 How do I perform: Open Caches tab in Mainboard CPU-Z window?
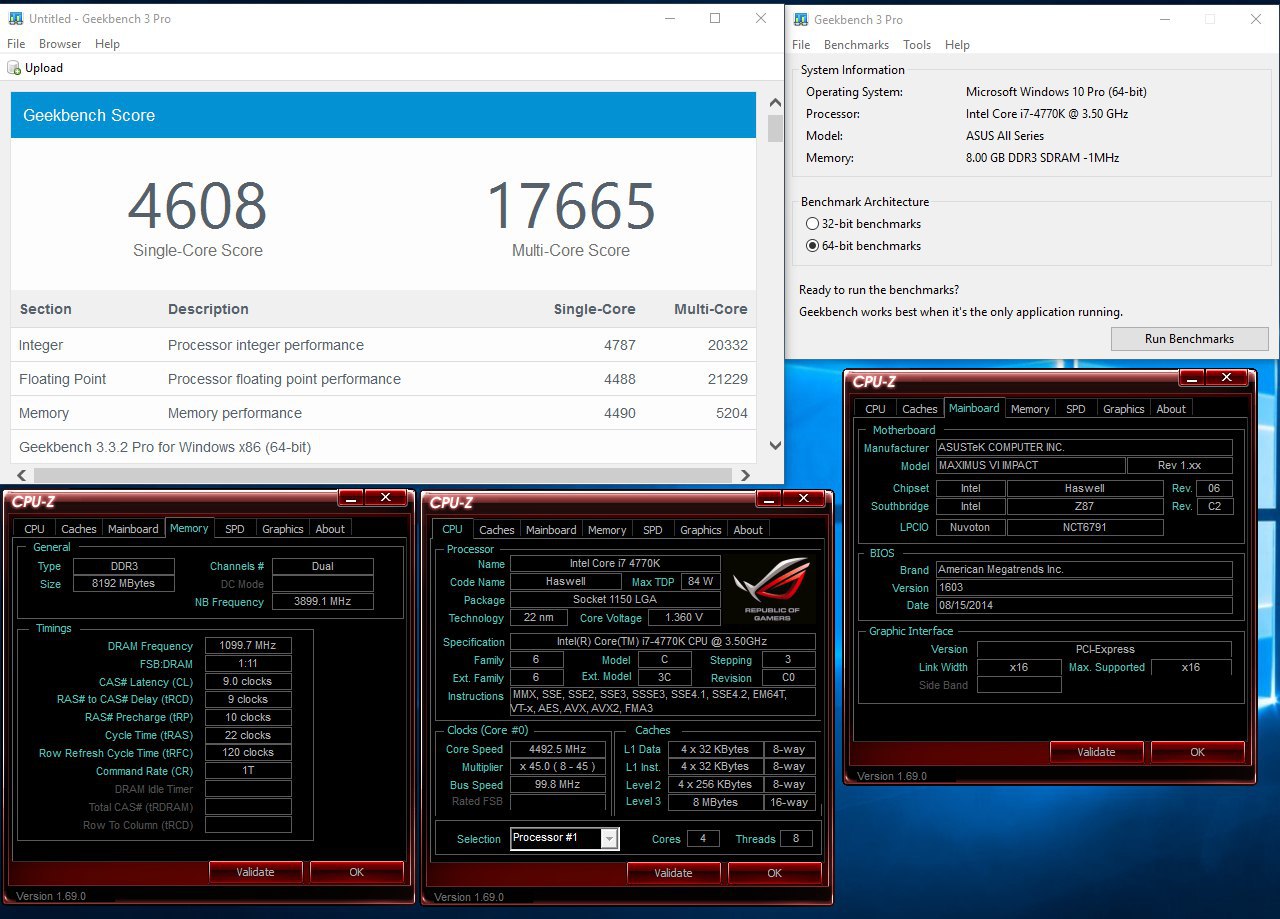click(920, 409)
